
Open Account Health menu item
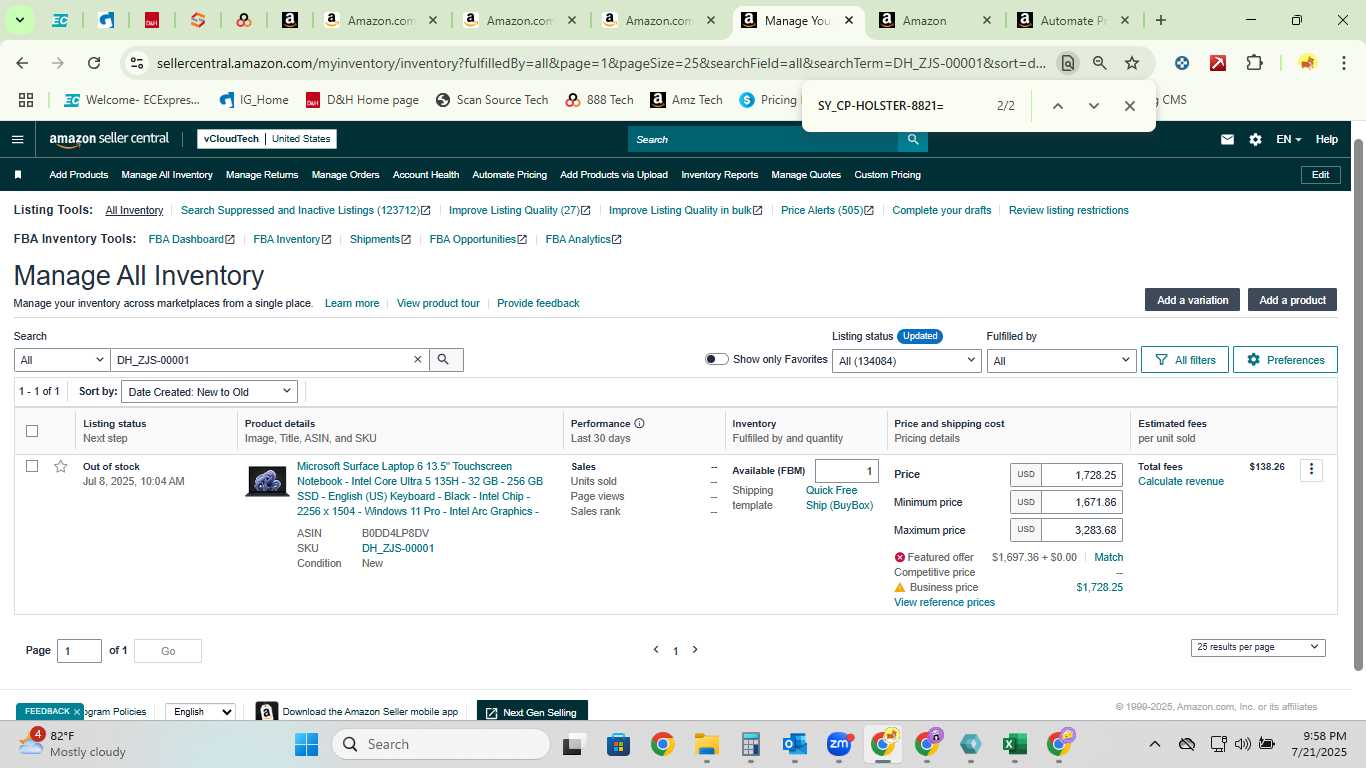pos(426,175)
